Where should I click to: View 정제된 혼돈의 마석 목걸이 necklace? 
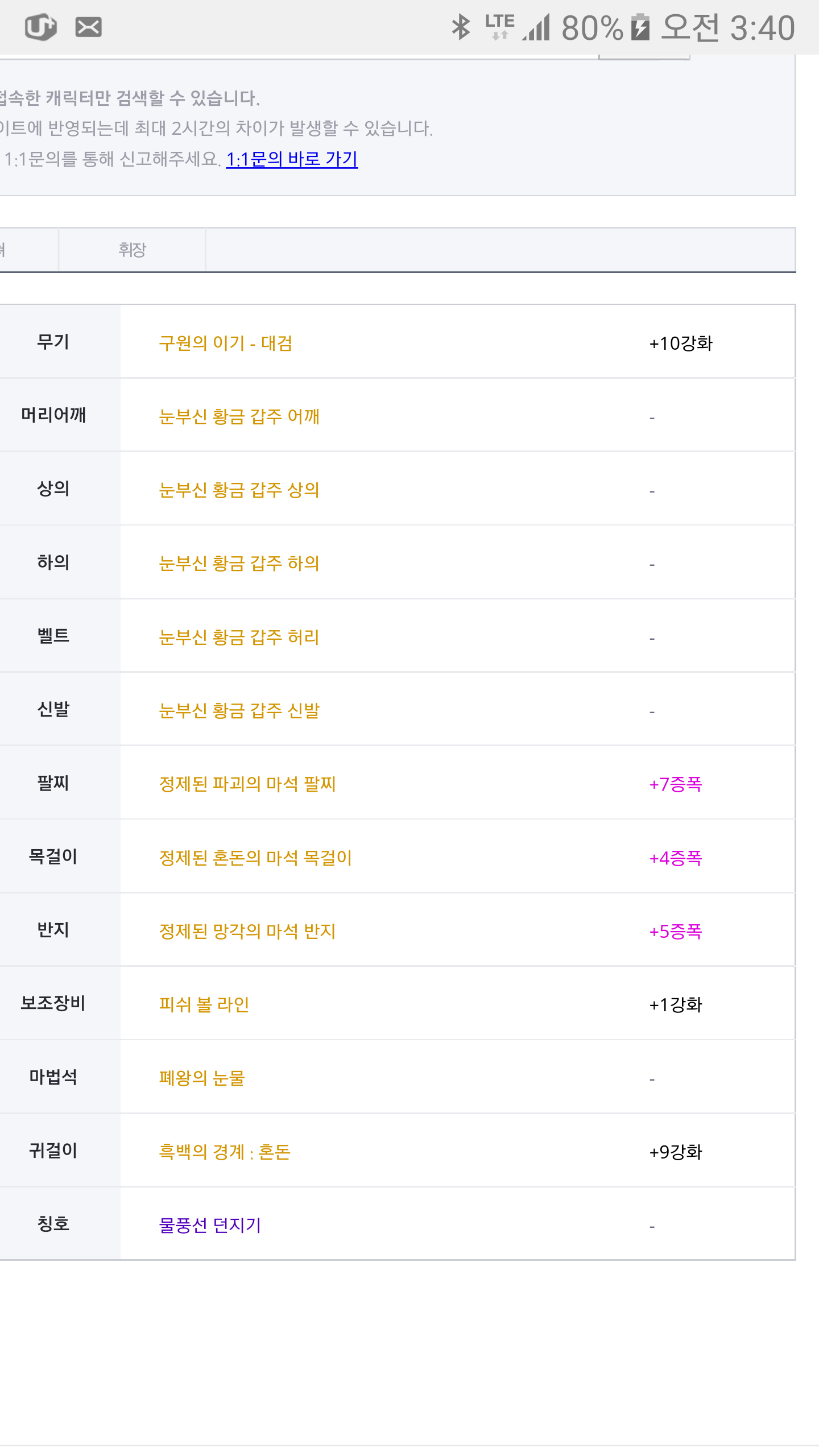[255, 858]
